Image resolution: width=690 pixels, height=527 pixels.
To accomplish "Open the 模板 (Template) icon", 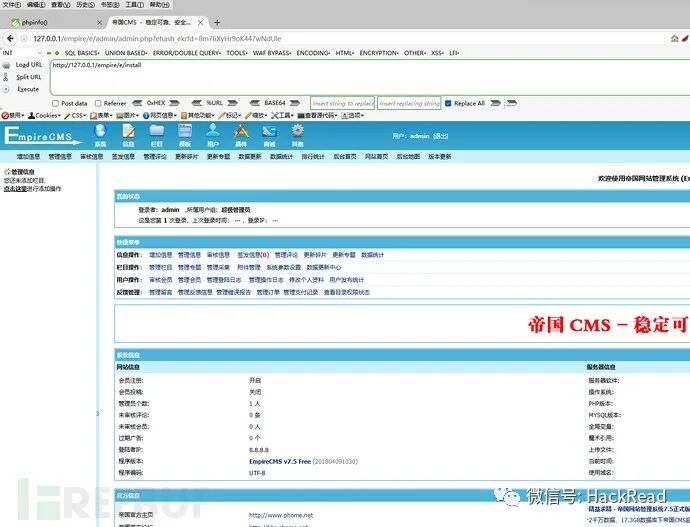I will coord(185,135).
